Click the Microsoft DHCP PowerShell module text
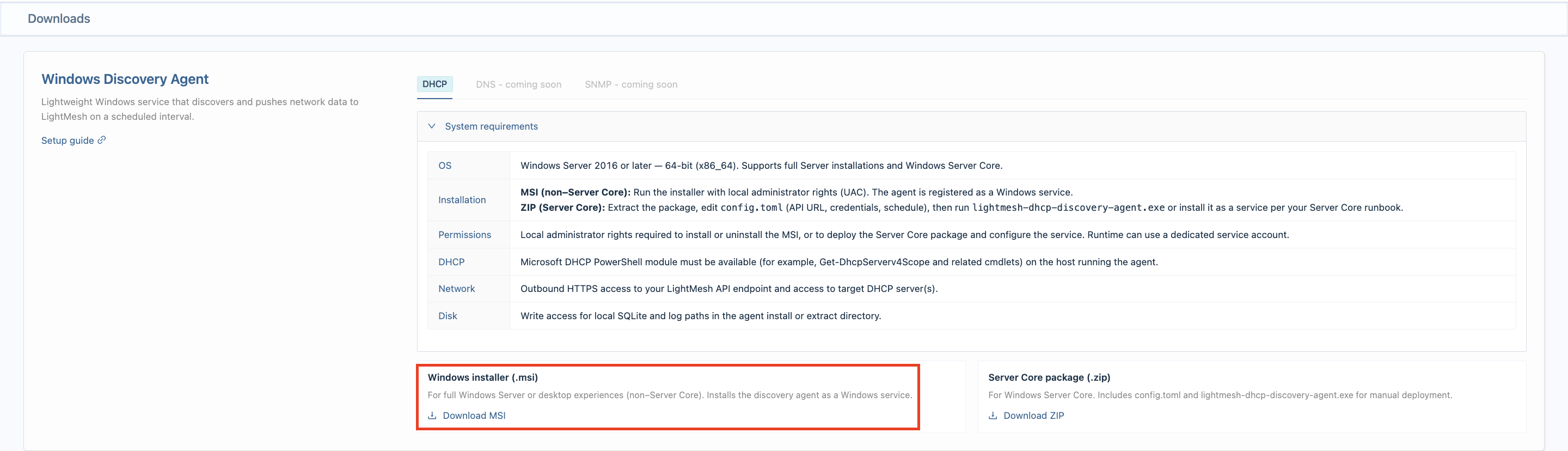The image size is (1568, 451). pyautogui.click(x=839, y=263)
